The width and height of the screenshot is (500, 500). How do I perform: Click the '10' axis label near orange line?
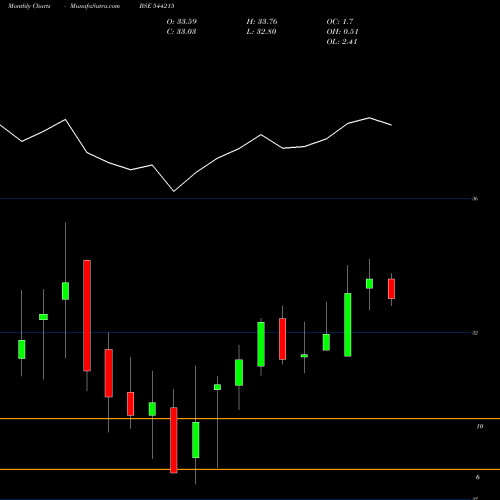tap(480, 426)
